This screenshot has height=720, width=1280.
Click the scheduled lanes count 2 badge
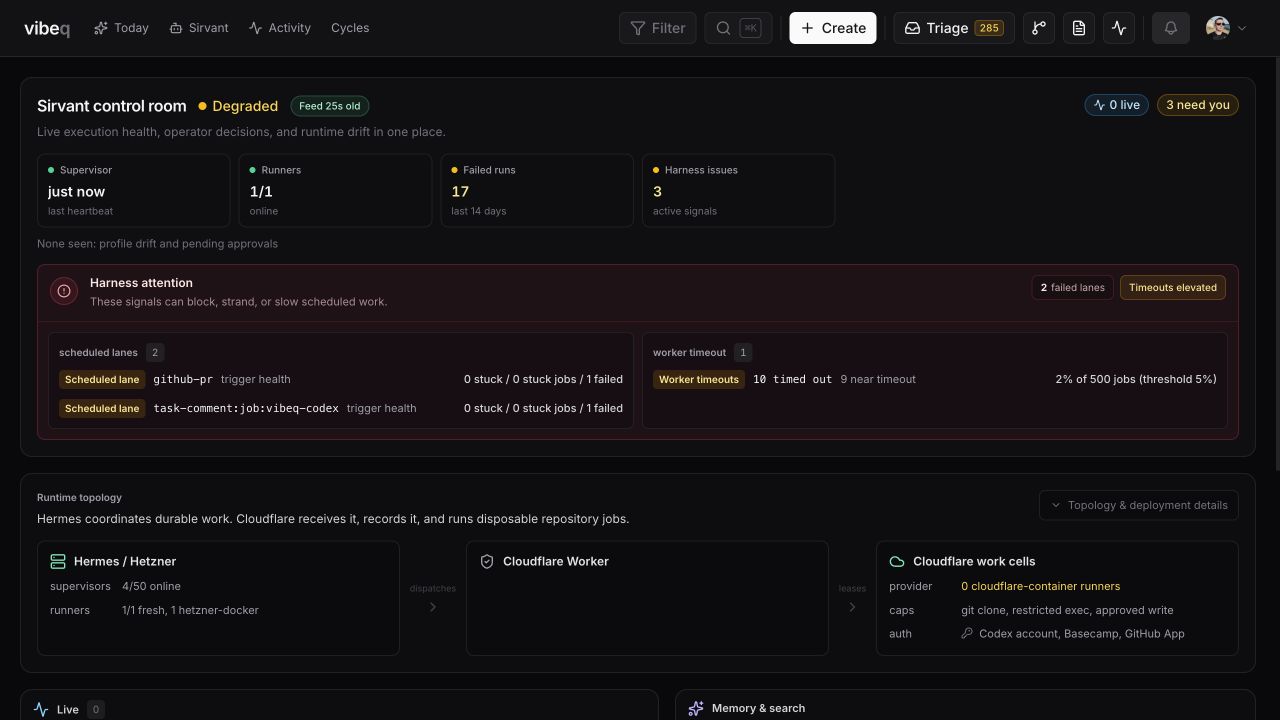tap(154, 352)
